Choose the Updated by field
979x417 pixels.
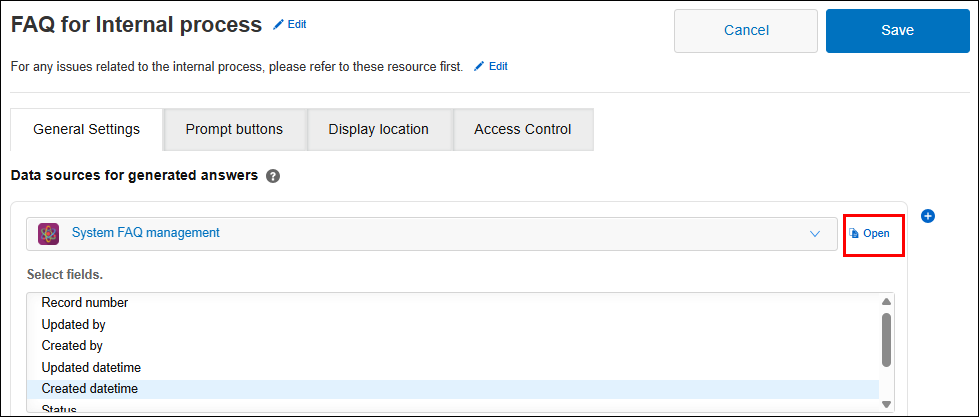tap(73, 324)
